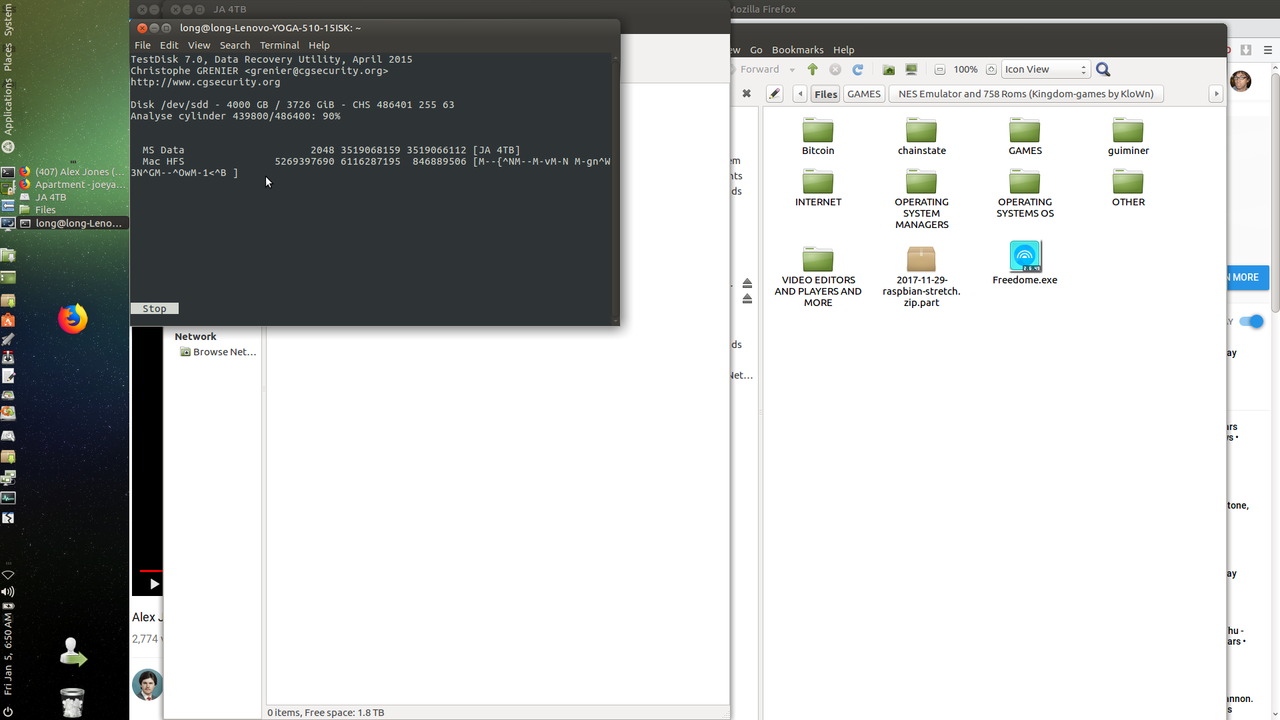Open the Places menu in panel
Image resolution: width=1280 pixels, height=720 pixels.
pos(8,57)
